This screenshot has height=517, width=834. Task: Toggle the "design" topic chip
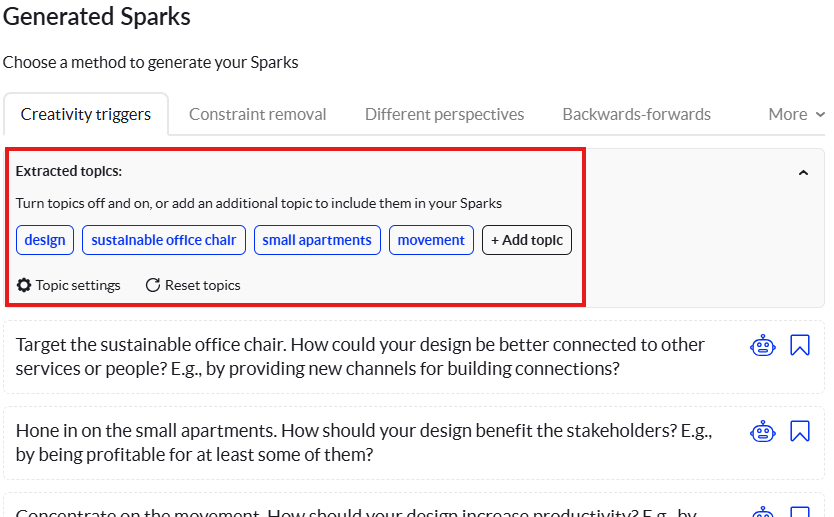[x=45, y=240]
